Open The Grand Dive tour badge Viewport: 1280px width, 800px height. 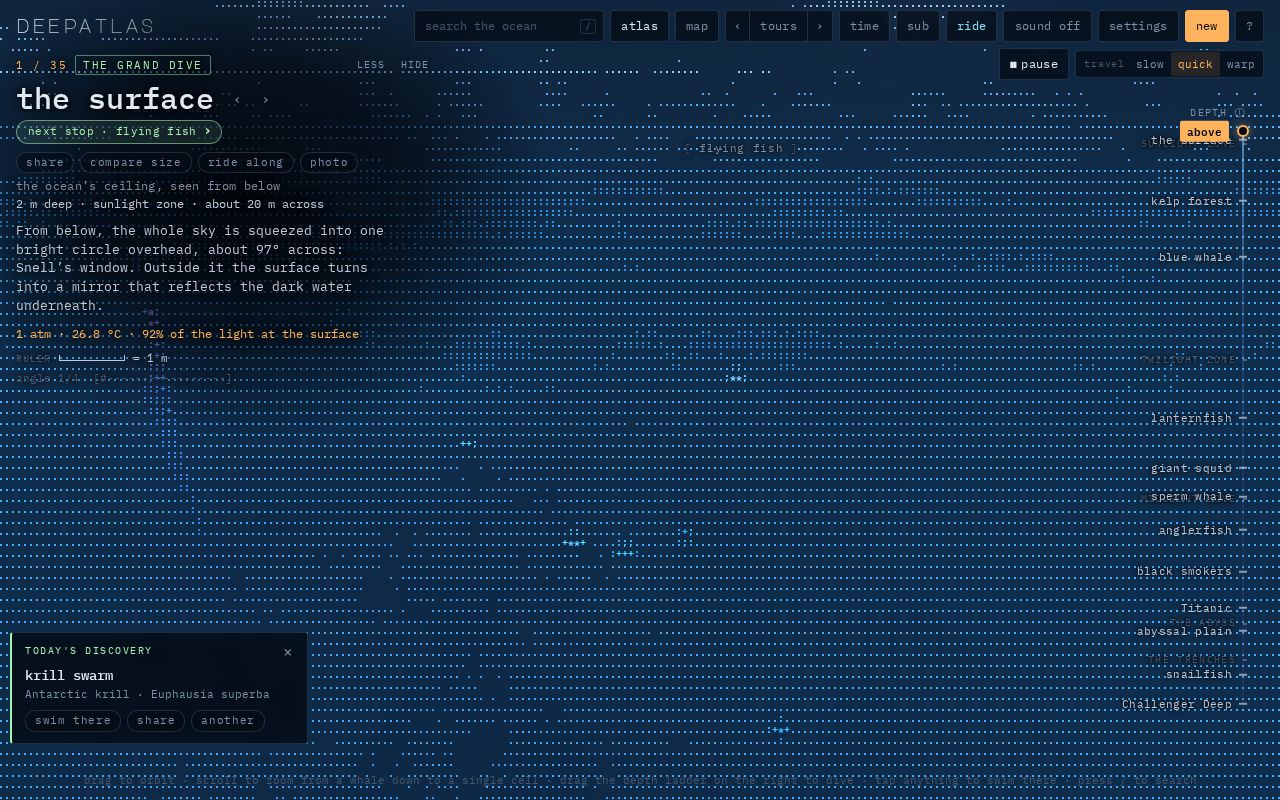[x=143, y=65]
